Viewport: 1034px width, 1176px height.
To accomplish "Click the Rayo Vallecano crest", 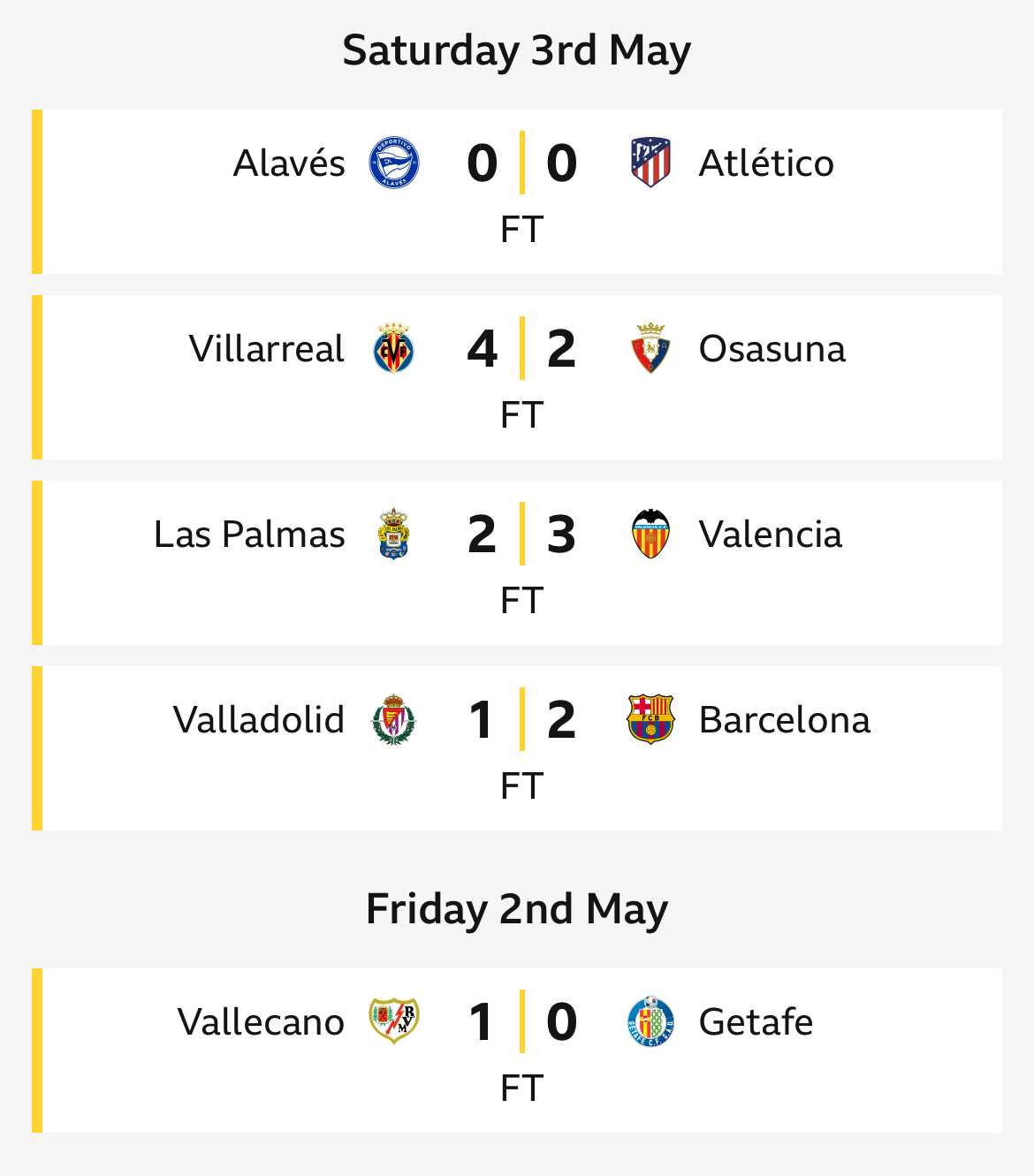I will [394, 1021].
